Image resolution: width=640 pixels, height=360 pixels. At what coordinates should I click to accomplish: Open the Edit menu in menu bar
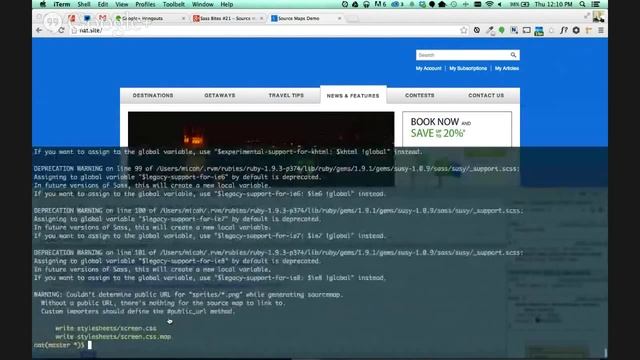point(103,4)
